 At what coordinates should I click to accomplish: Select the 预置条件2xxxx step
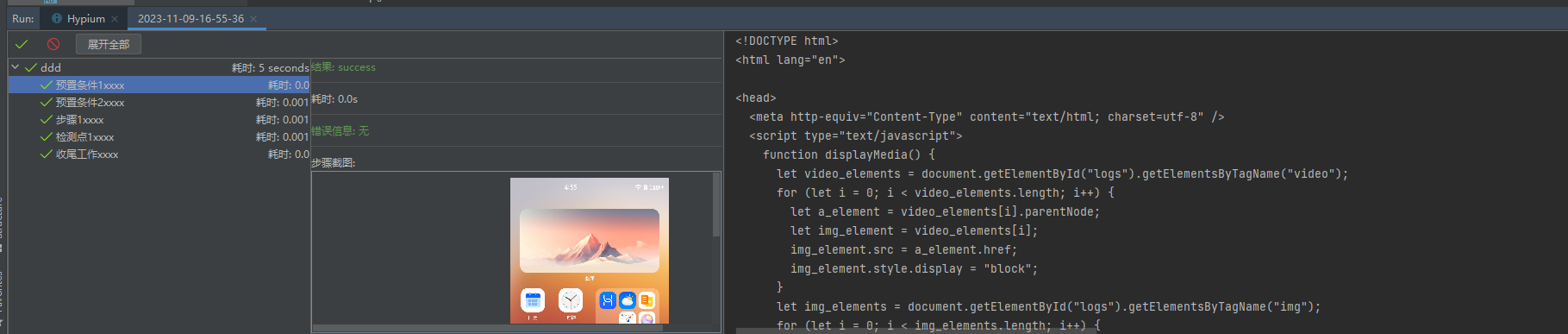[159, 102]
